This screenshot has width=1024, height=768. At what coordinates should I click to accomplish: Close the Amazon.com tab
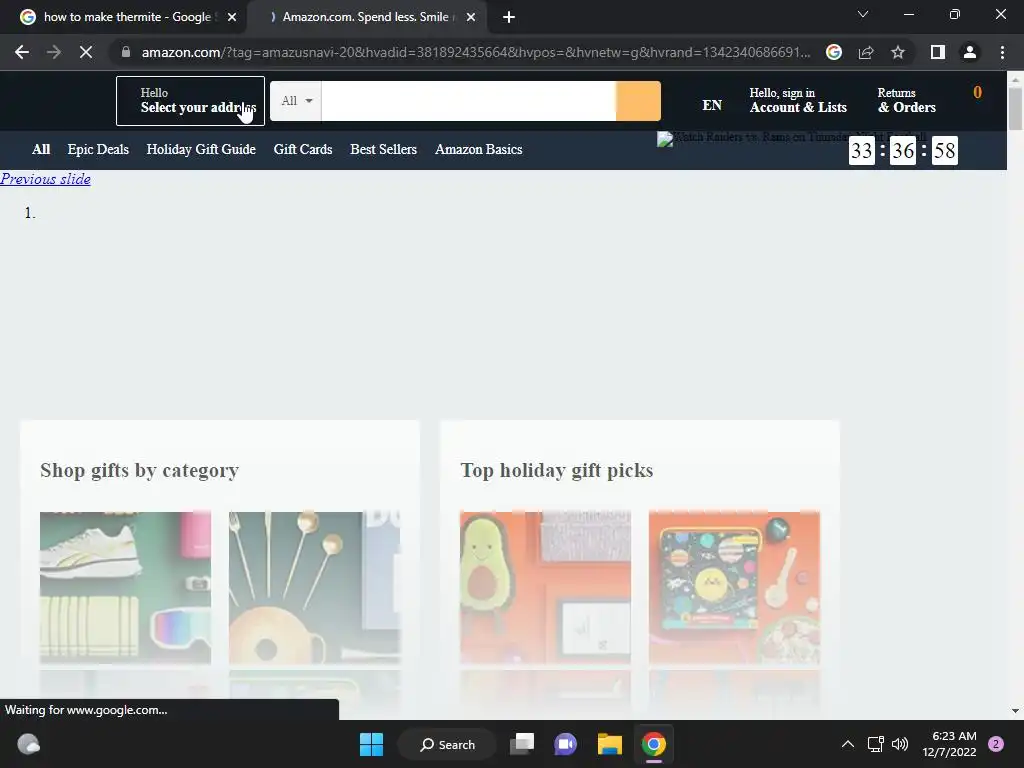coord(471,17)
